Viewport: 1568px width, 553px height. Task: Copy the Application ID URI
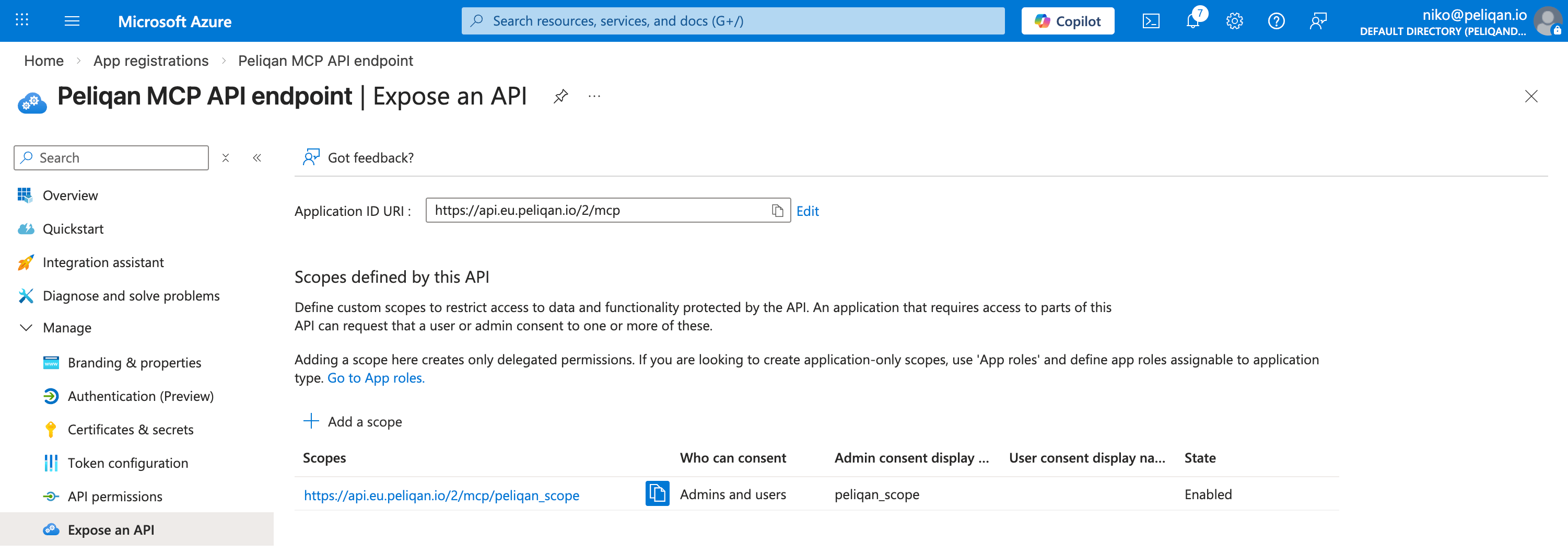pos(777,210)
